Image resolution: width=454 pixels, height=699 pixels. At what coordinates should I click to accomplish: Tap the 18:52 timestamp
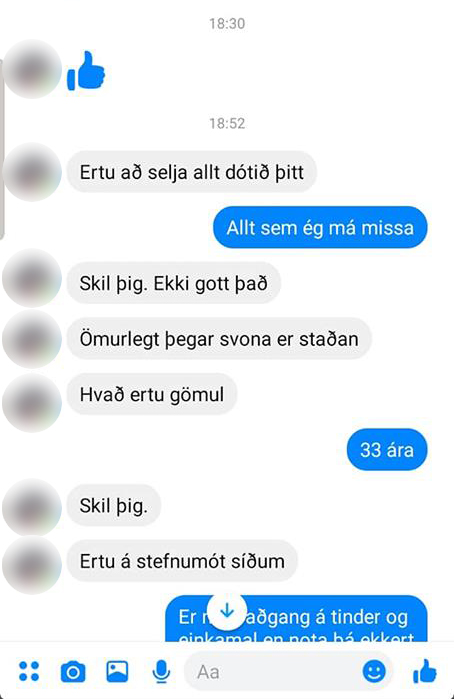(227, 123)
